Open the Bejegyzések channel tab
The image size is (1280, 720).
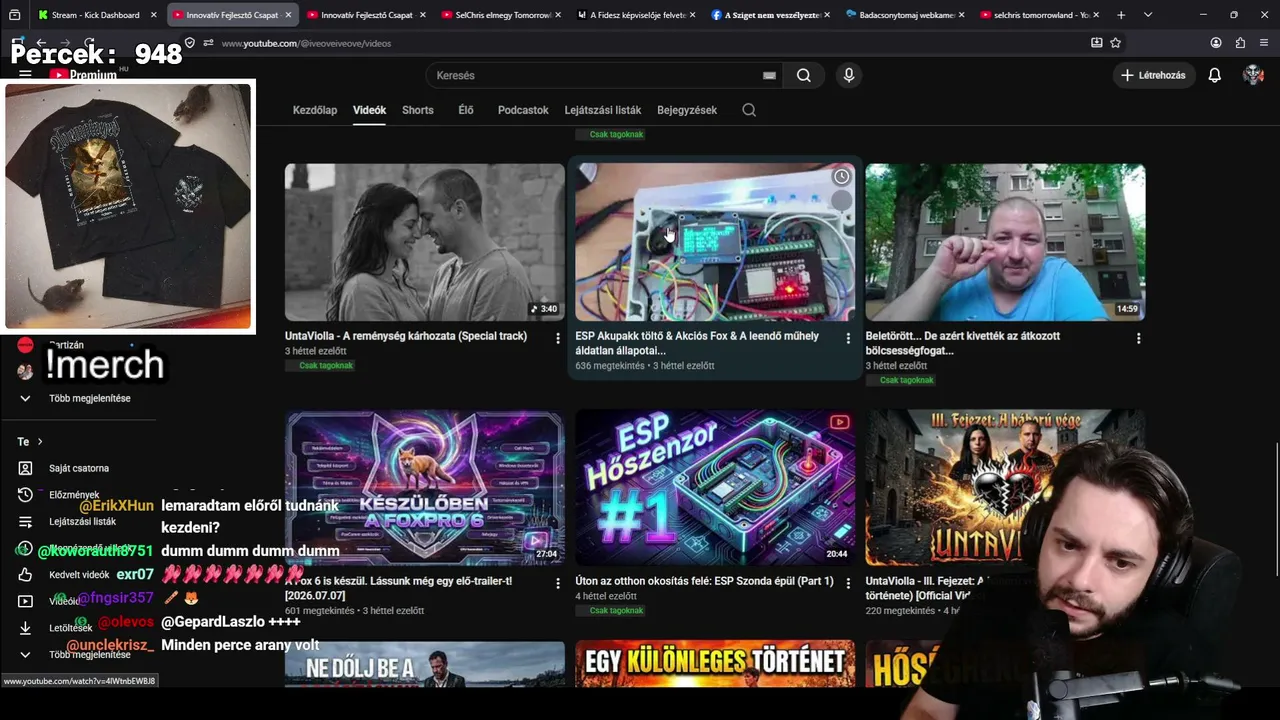tap(687, 110)
